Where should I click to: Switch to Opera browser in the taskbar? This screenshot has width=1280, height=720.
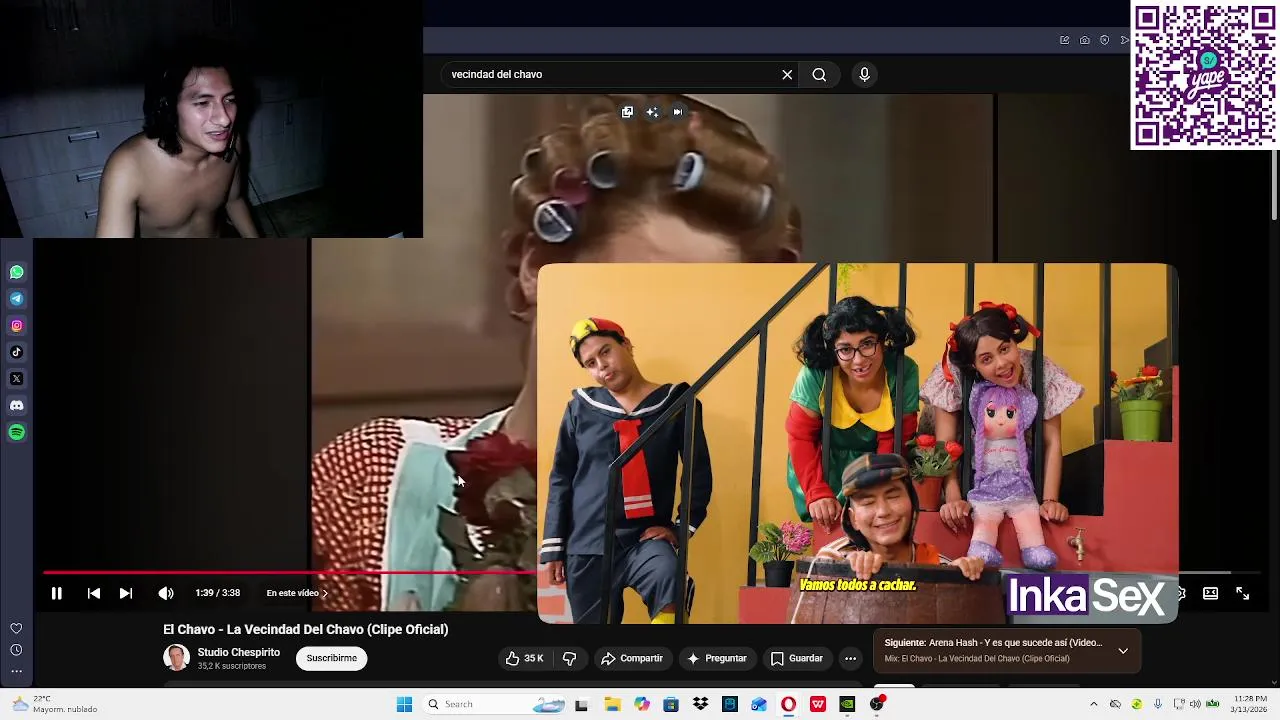point(788,704)
